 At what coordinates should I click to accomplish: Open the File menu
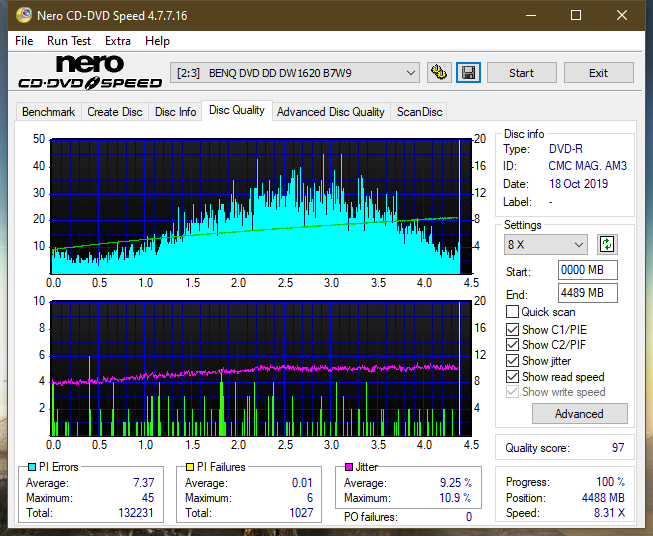[x=24, y=41]
